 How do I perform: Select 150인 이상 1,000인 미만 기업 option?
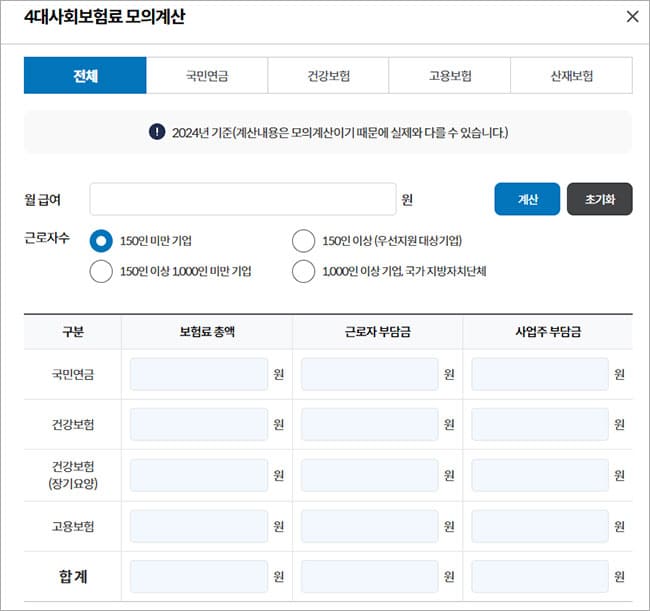click(x=101, y=271)
